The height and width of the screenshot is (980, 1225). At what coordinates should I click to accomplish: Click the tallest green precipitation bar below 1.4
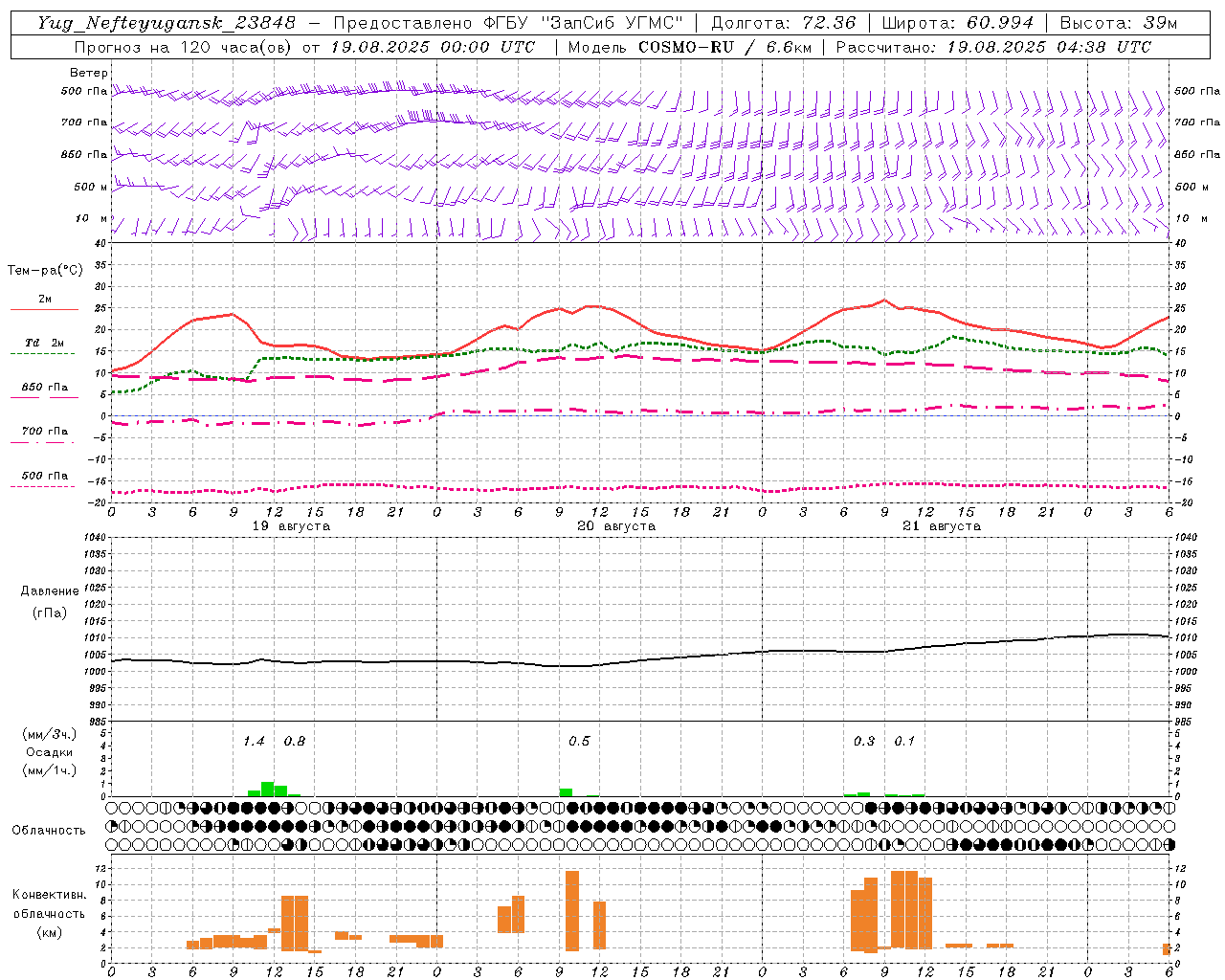[268, 789]
